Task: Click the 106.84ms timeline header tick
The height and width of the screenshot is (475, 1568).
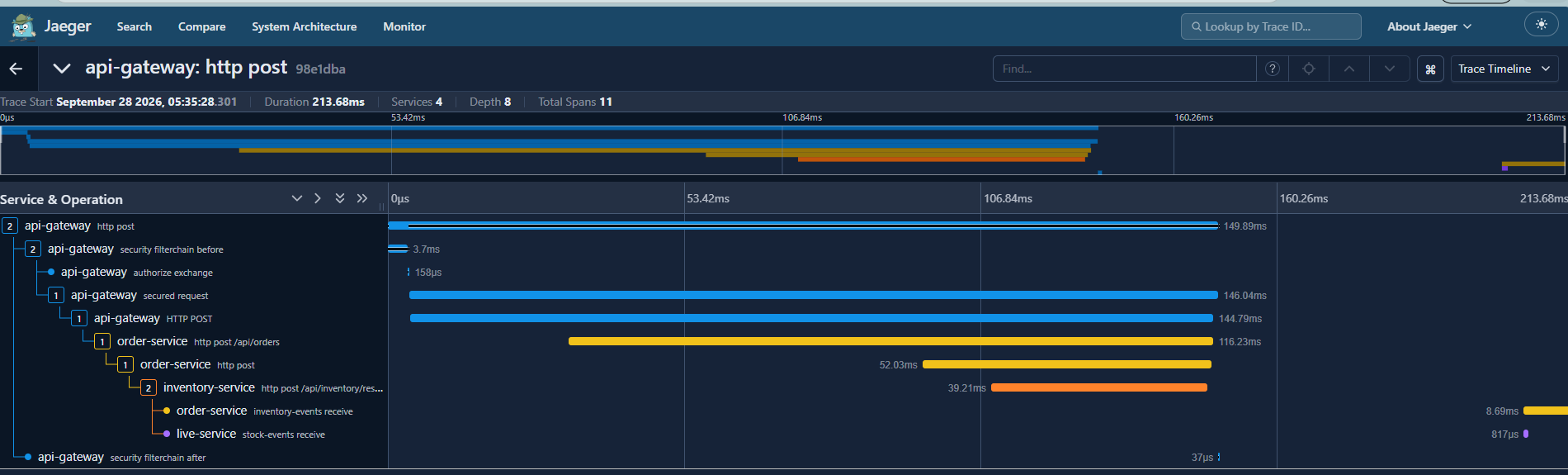Action: [x=1008, y=198]
